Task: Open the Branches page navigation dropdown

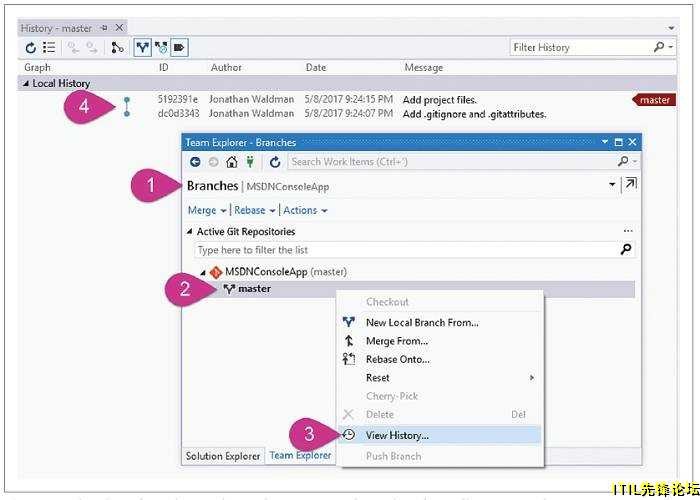Action: click(x=612, y=184)
